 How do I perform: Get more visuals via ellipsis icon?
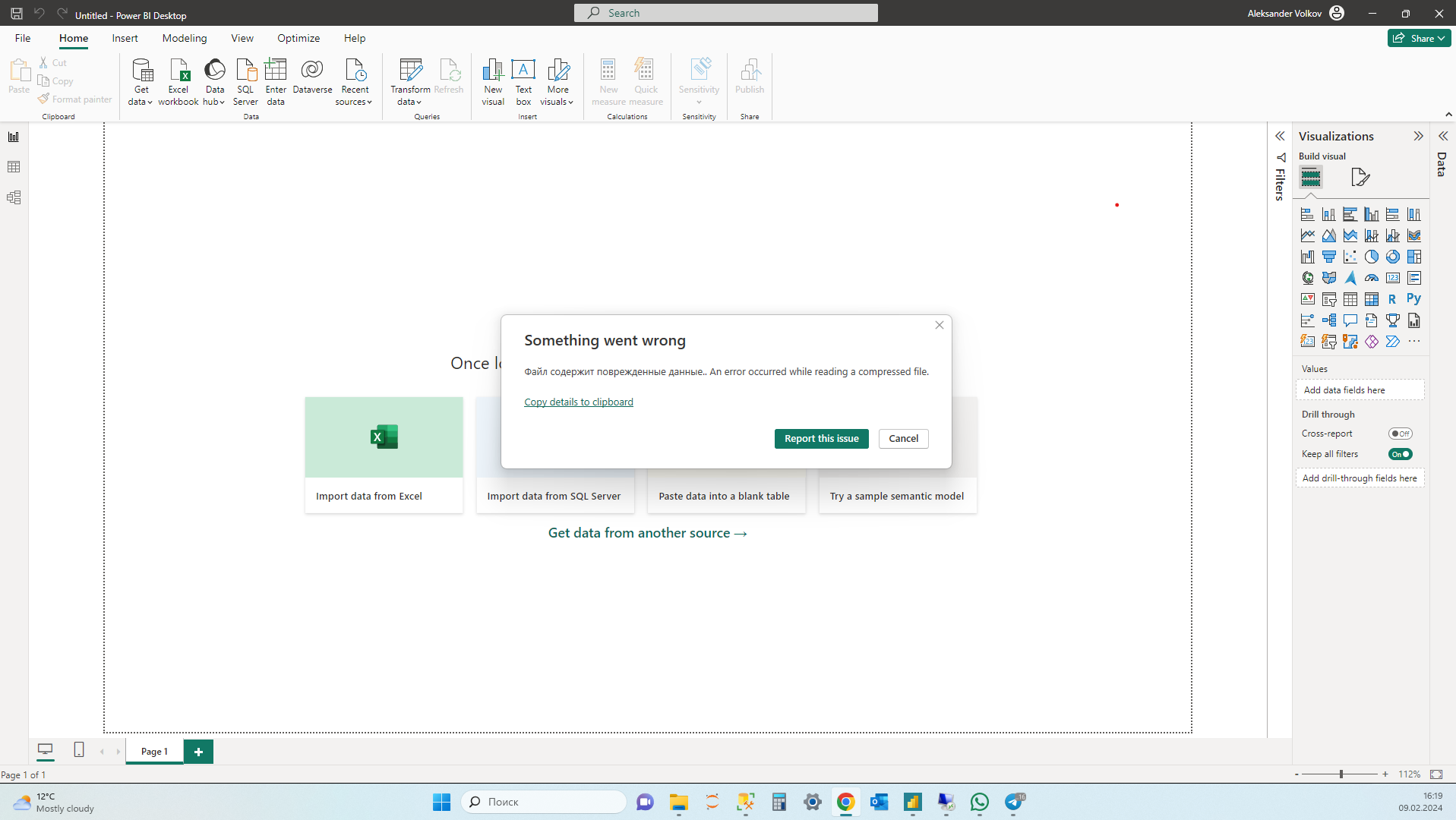click(x=1413, y=342)
